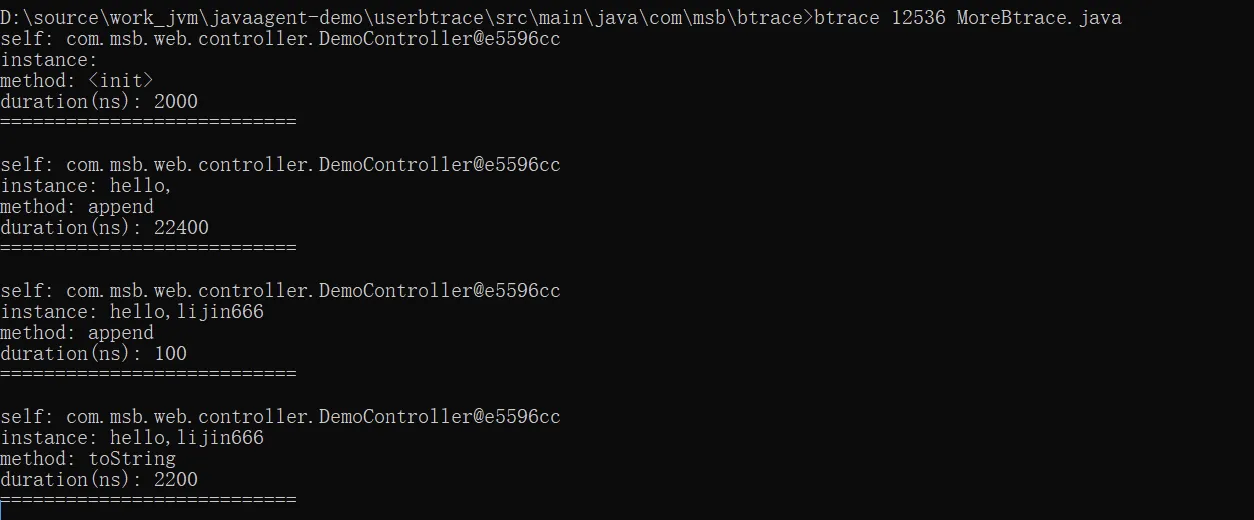Click the last equals-sign separator line

pyautogui.click(x=148, y=500)
